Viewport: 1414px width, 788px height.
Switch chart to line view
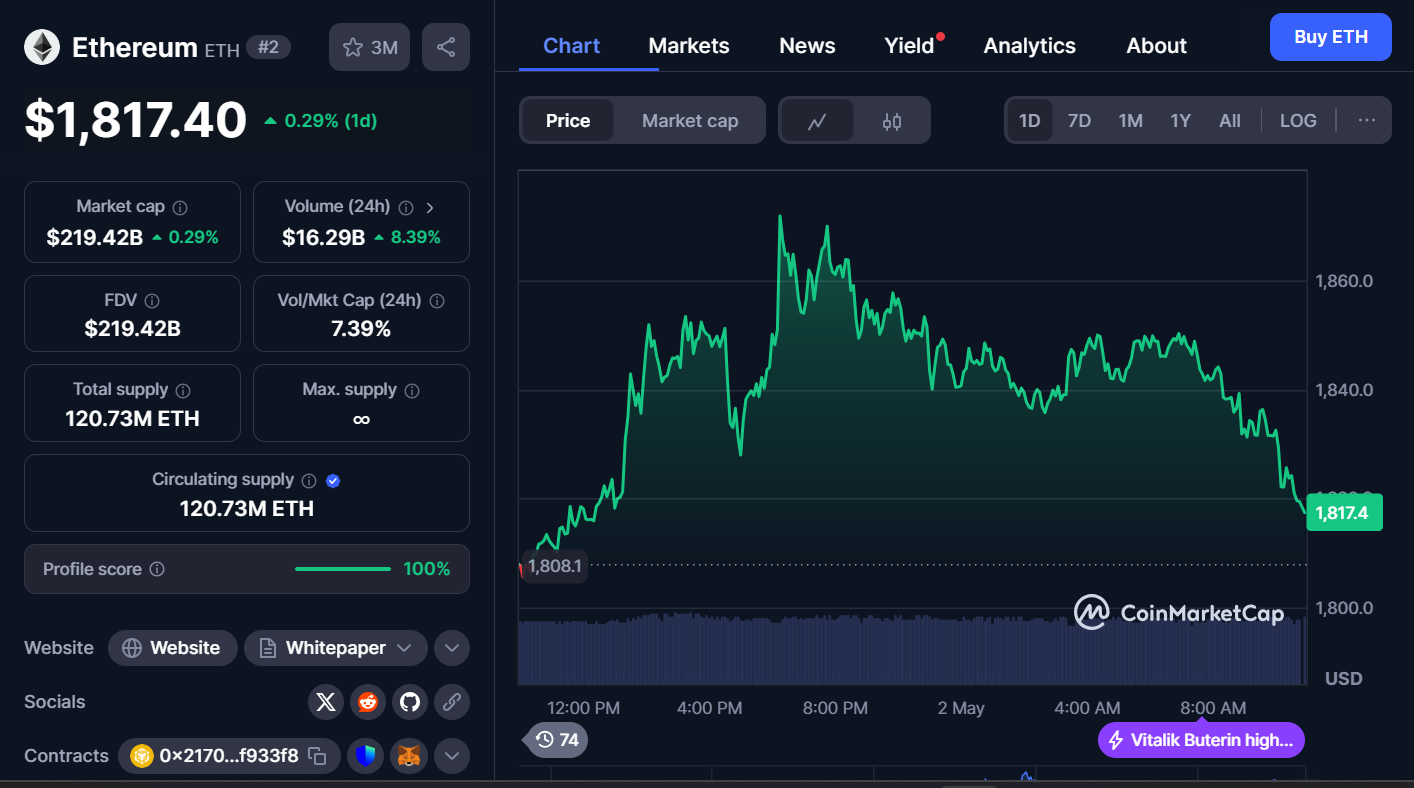coord(817,121)
